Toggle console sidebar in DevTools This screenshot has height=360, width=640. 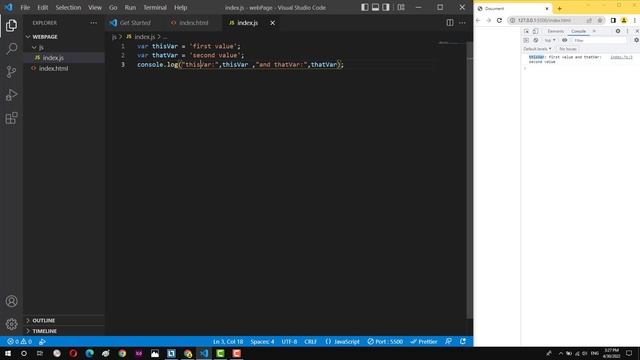[x=526, y=40]
